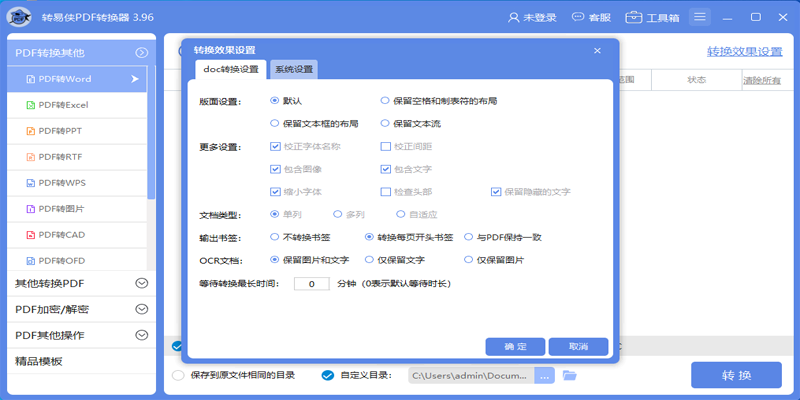800x400 pixels.
Task: Select 保留文本框的布局 option
Action: pos(274,123)
